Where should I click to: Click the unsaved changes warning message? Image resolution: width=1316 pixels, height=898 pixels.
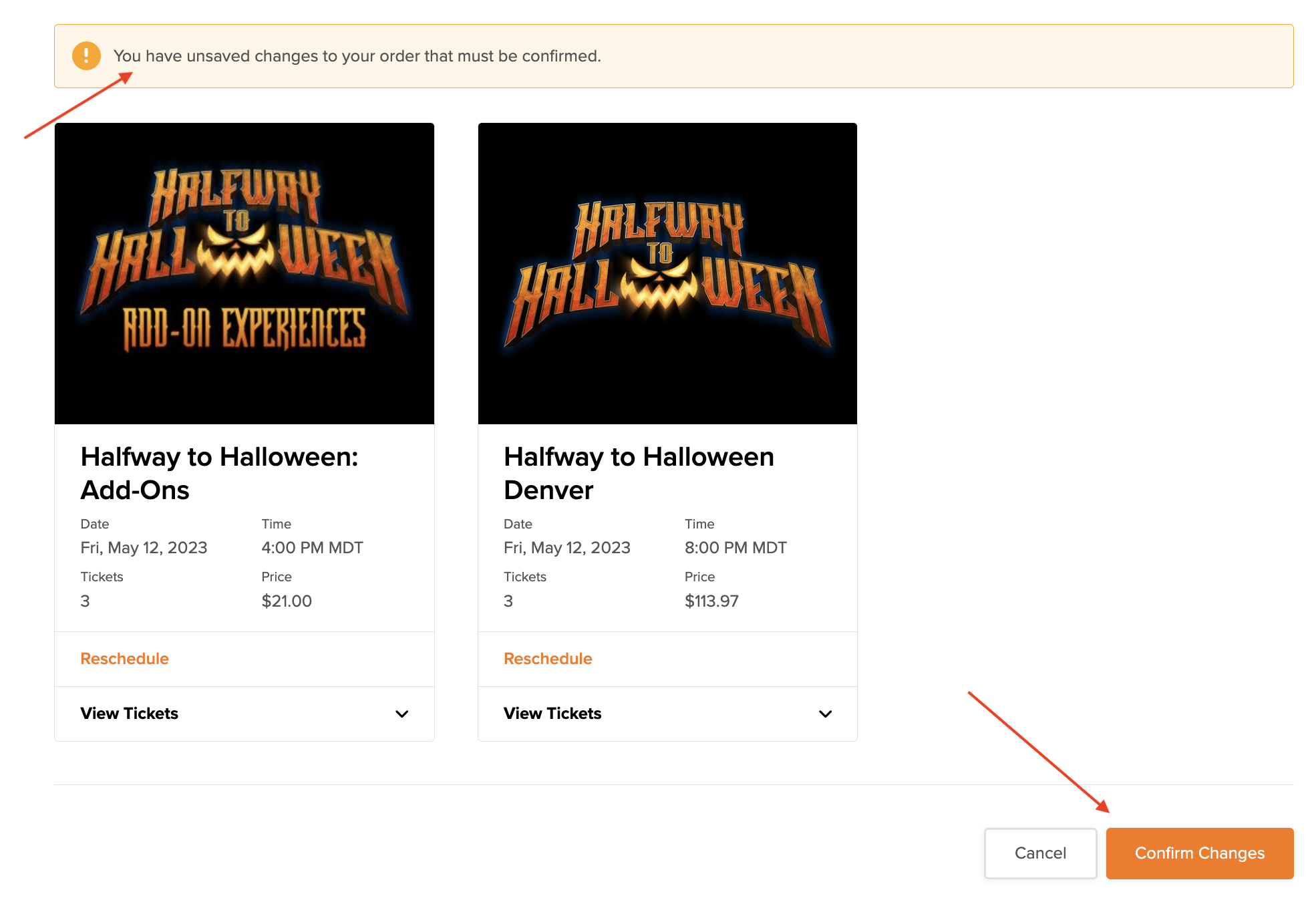point(357,56)
